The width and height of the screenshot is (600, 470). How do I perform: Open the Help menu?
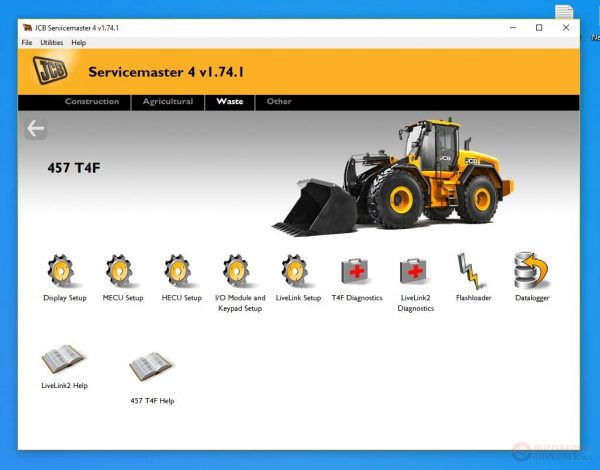(x=78, y=42)
